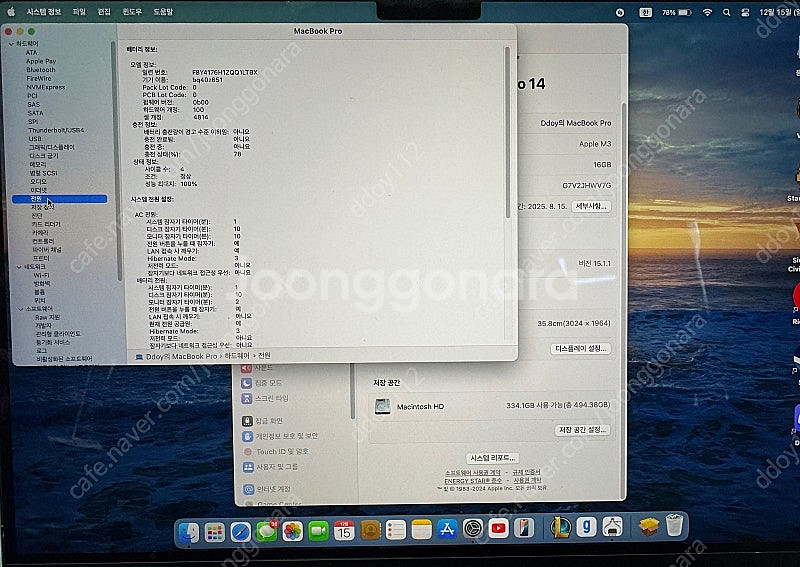Open iPhone Mirroring in the Dock
Screen dimensions: 800x567
tap(524, 528)
